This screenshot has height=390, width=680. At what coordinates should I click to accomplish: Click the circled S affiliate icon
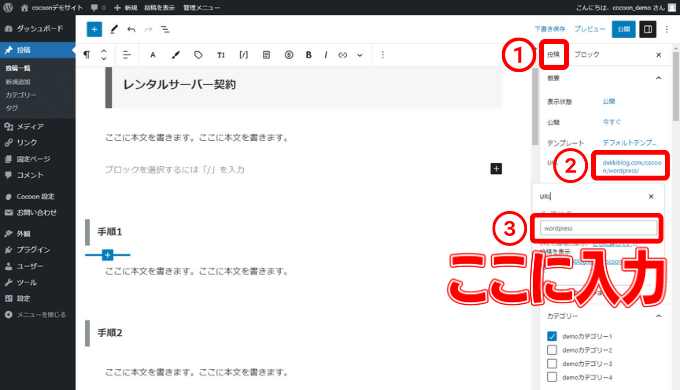coord(289,55)
